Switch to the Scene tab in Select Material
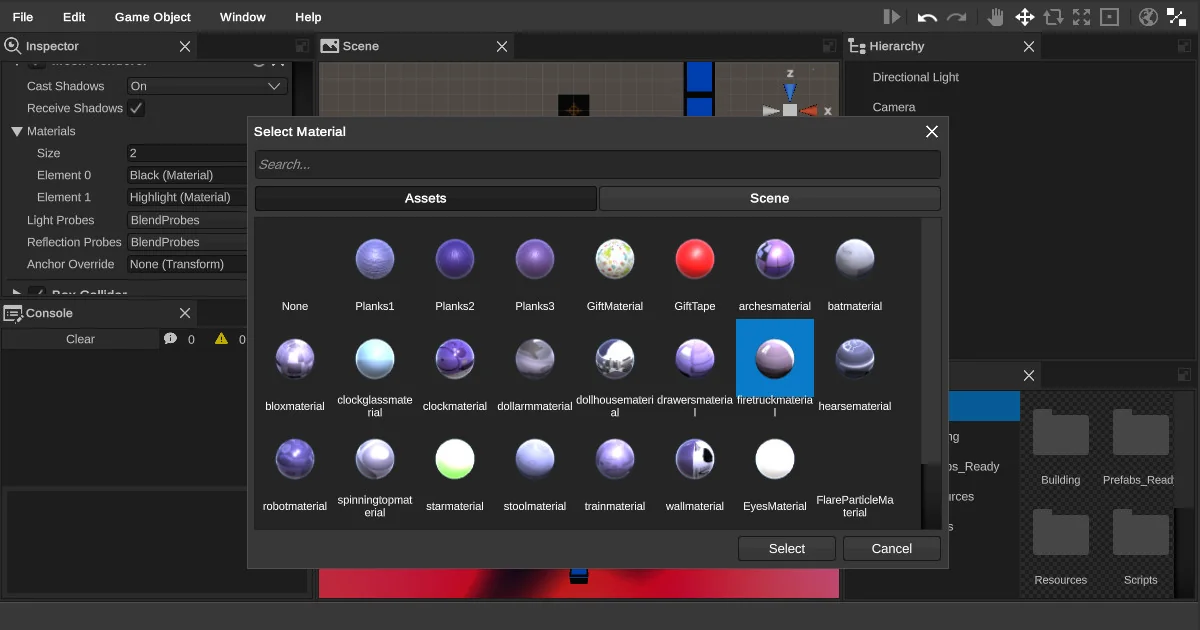This screenshot has height=630, width=1200. click(770, 198)
